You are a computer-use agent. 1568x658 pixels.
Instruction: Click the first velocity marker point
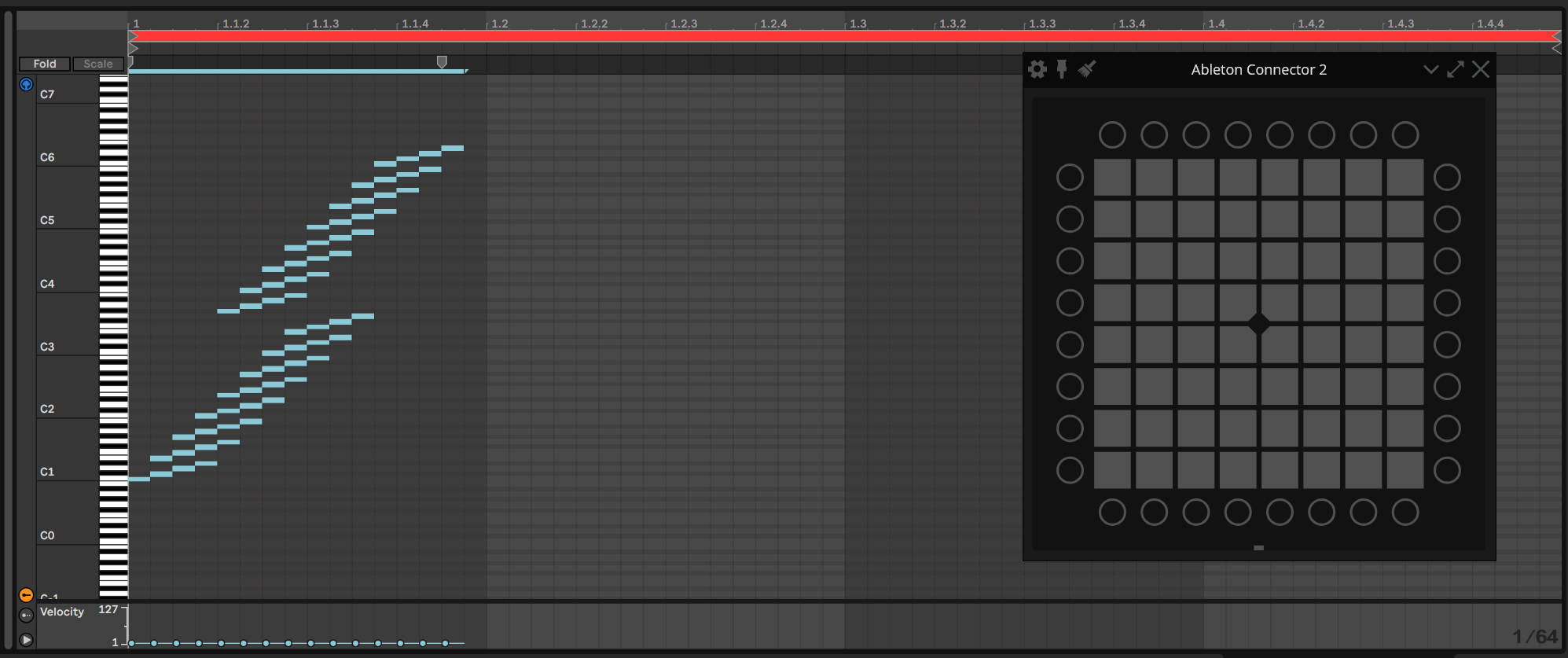[131, 643]
